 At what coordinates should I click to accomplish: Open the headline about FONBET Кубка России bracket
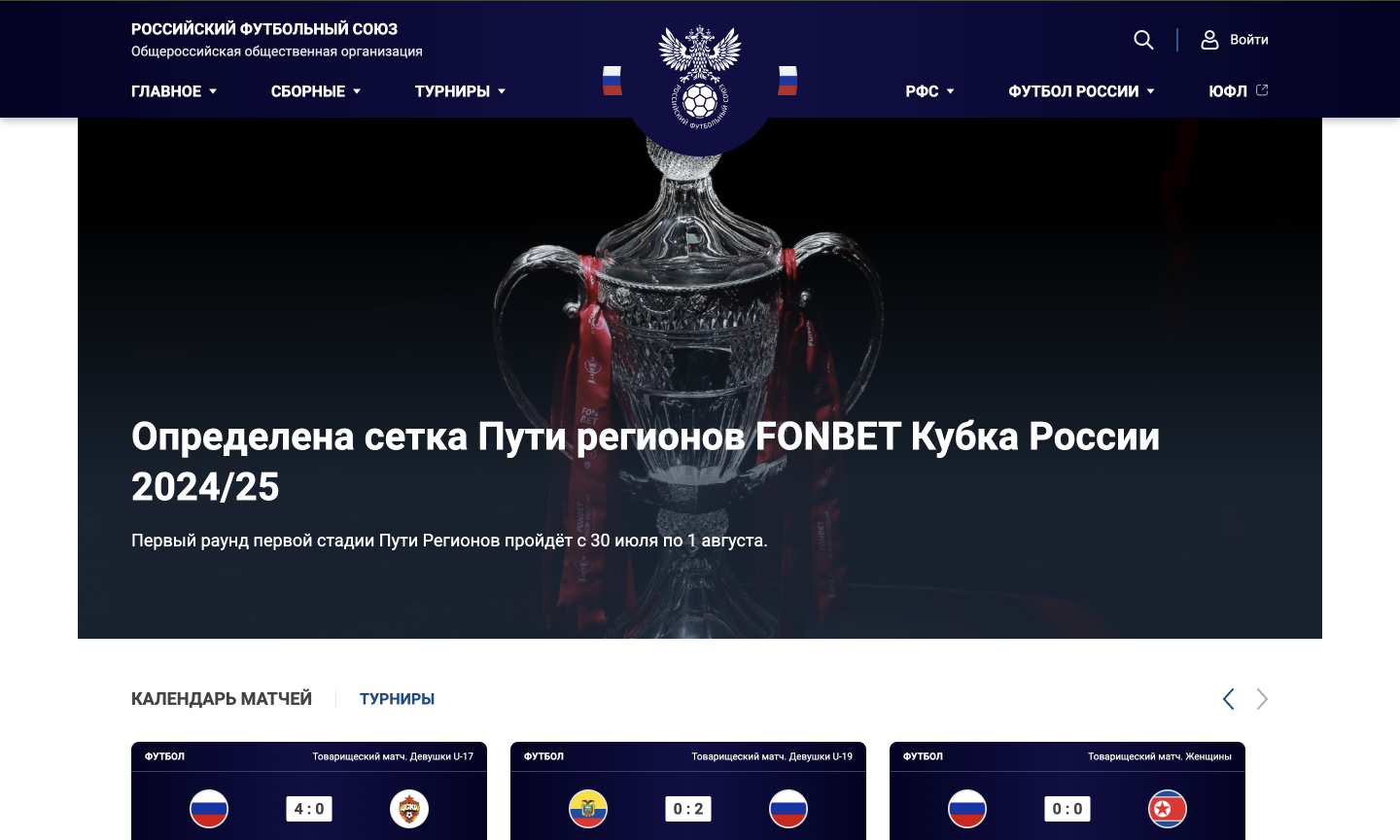pyautogui.click(x=646, y=462)
